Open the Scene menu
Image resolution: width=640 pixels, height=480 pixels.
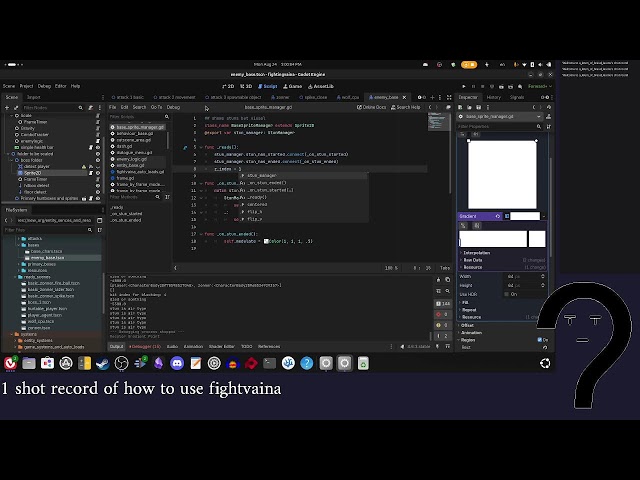point(9,86)
